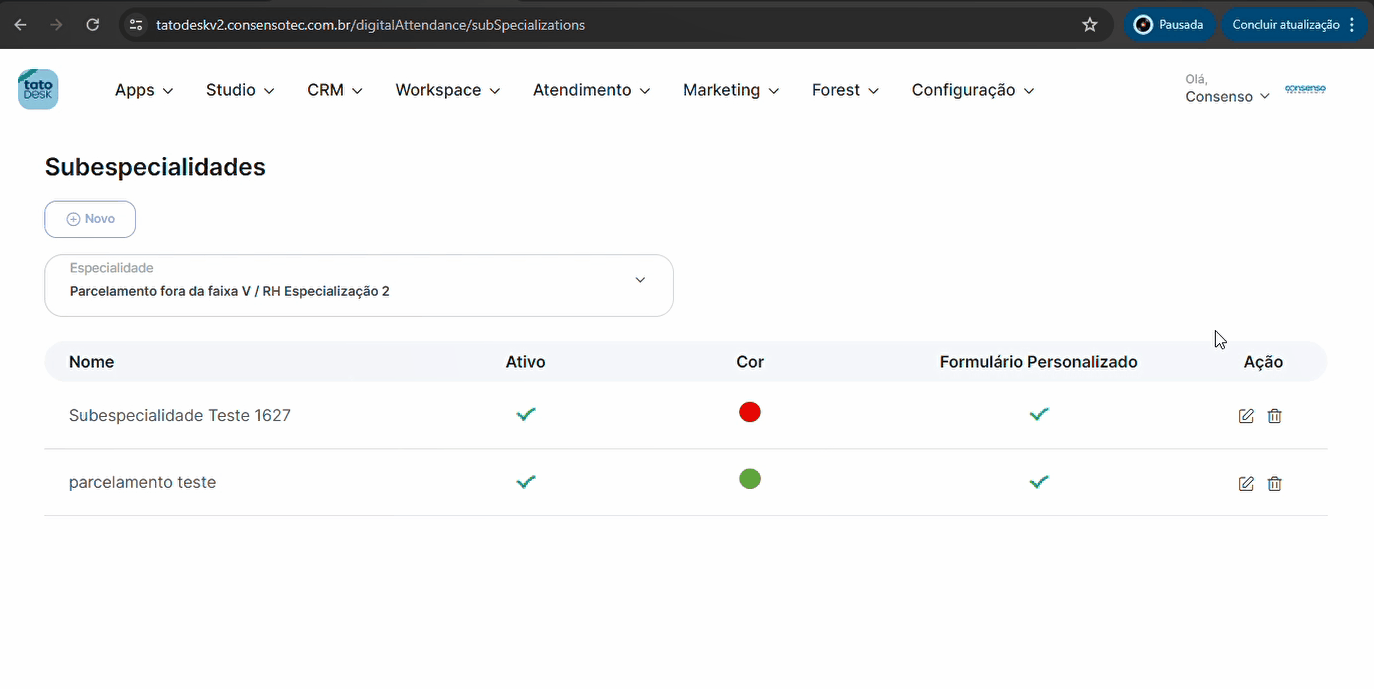This screenshot has width=1374, height=689.
Task: Click trash icon for Subespecialidade Teste 1627
Action: pyautogui.click(x=1274, y=416)
